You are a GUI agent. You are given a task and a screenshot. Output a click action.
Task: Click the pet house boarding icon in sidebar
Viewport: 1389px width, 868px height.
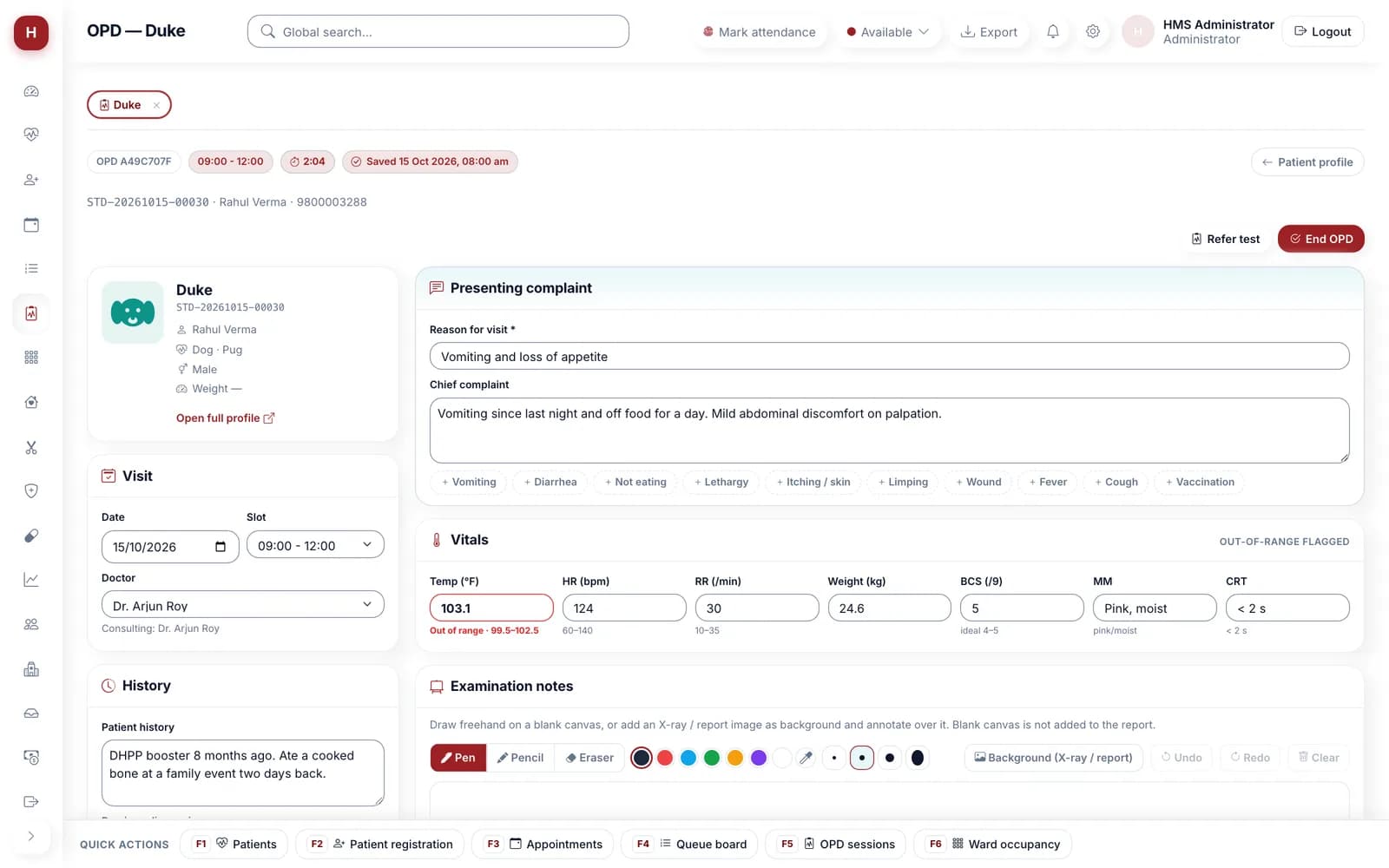31,402
